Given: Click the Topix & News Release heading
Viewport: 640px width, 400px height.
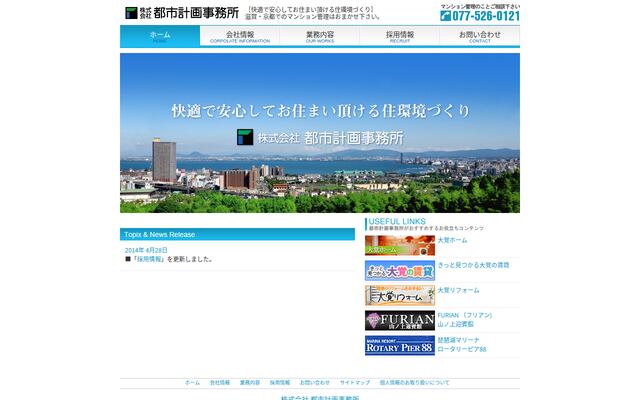Looking at the screenshot, I should (237, 234).
